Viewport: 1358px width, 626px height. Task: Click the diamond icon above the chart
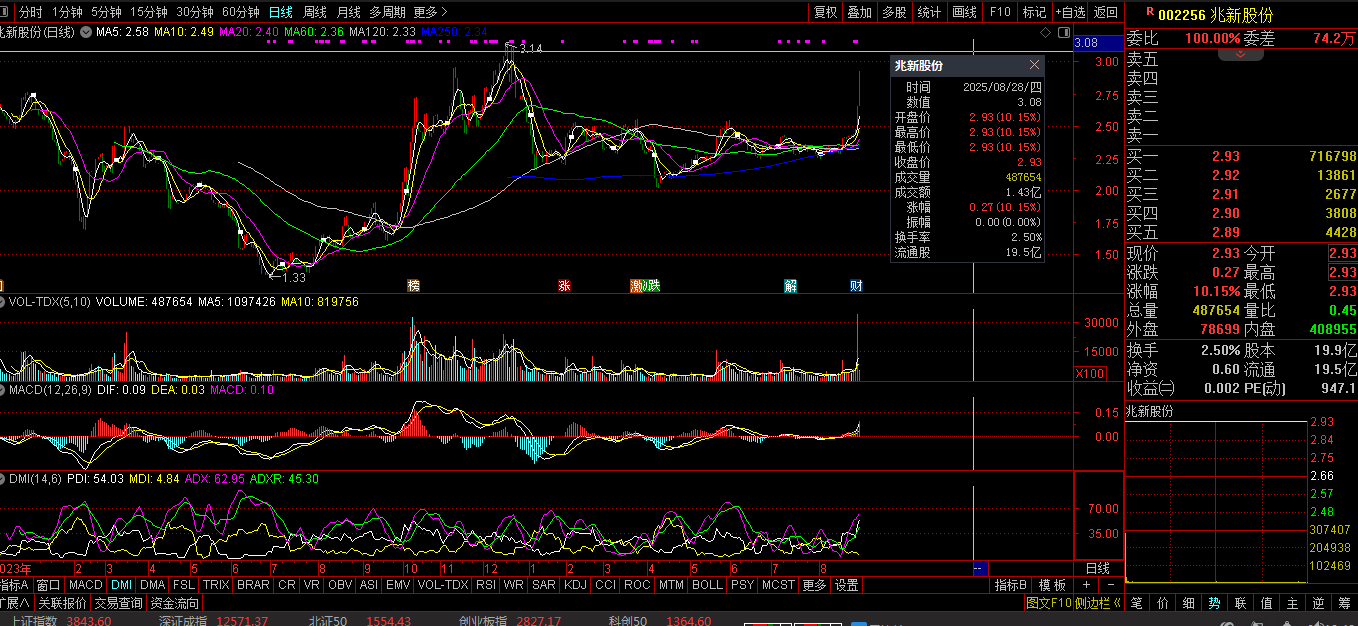1046,33
